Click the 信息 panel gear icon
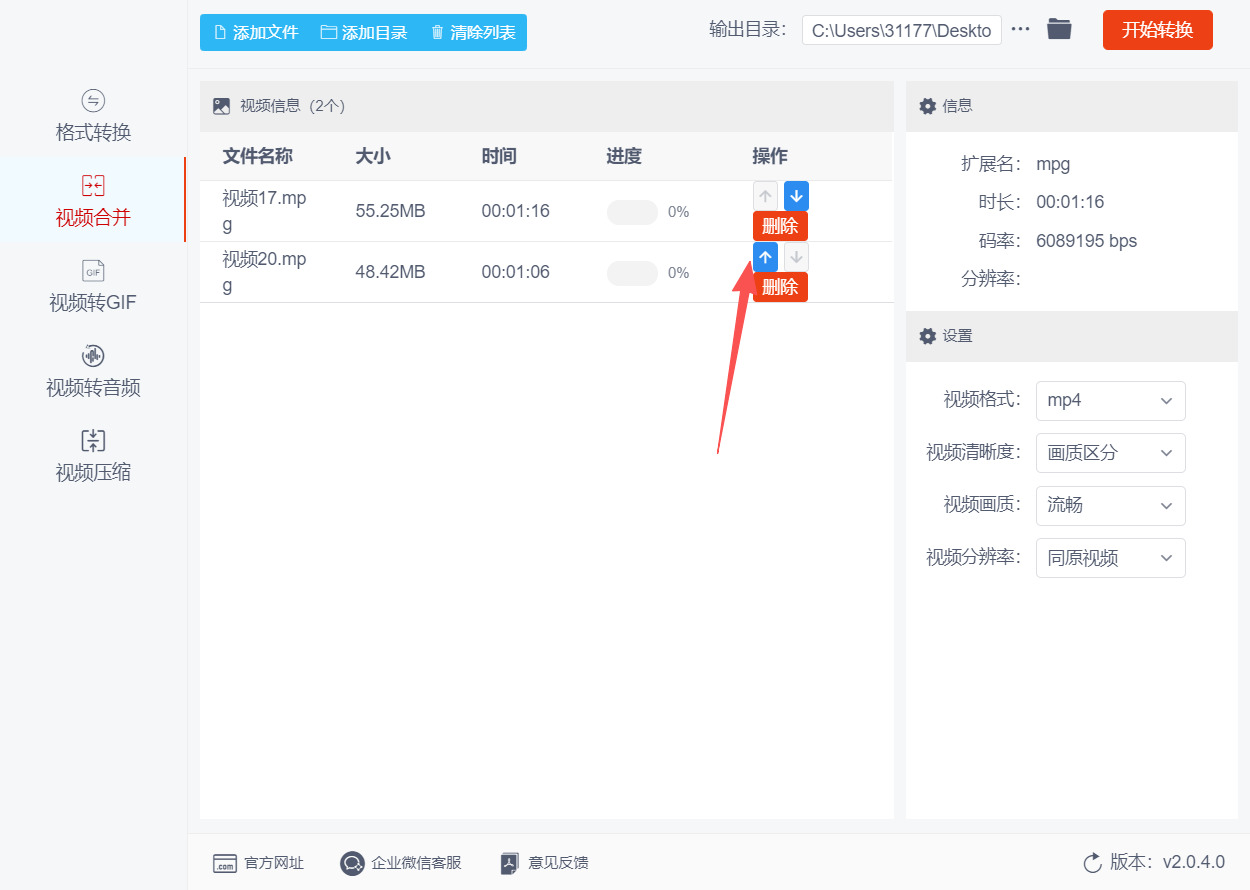Image resolution: width=1250 pixels, height=890 pixels. (927, 105)
